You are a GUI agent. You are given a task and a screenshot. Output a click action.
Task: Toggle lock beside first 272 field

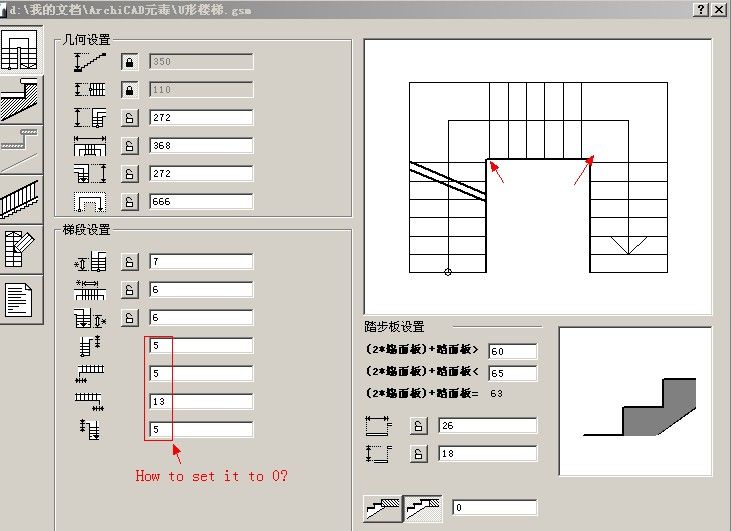coord(130,117)
